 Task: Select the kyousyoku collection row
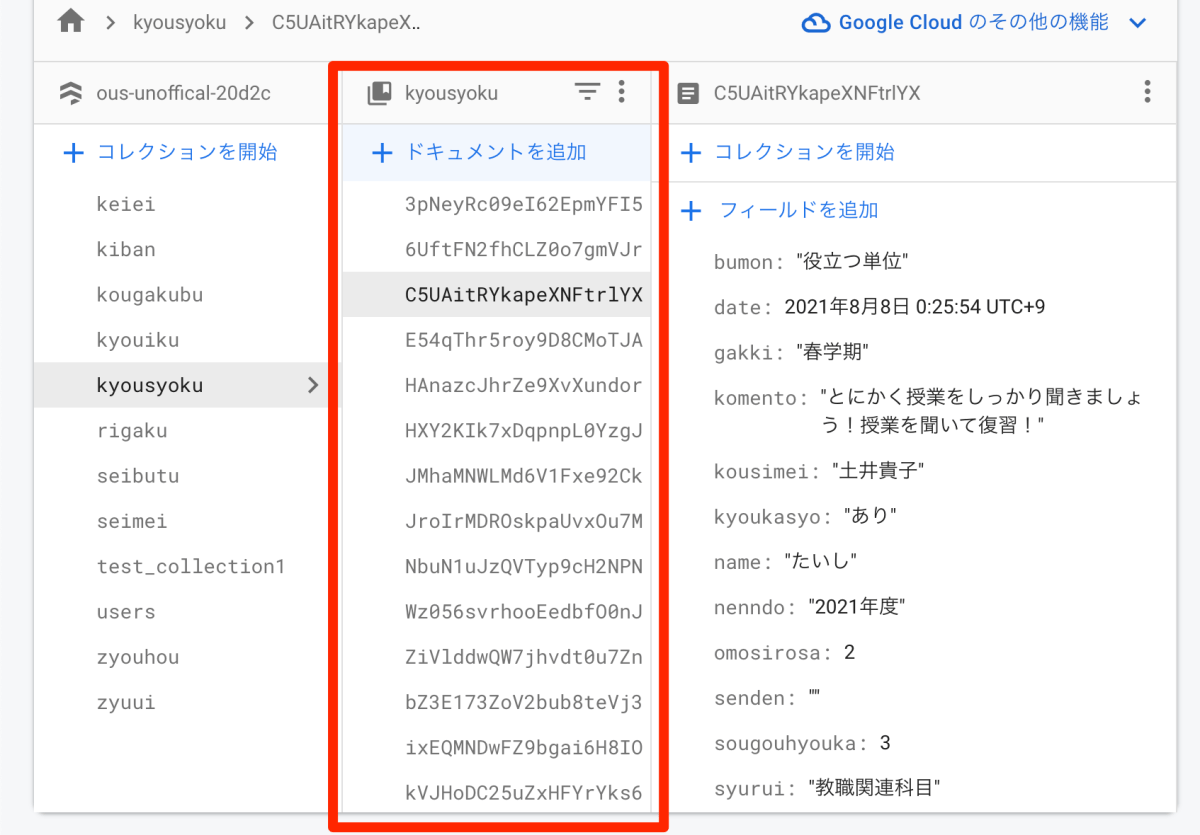[186, 385]
